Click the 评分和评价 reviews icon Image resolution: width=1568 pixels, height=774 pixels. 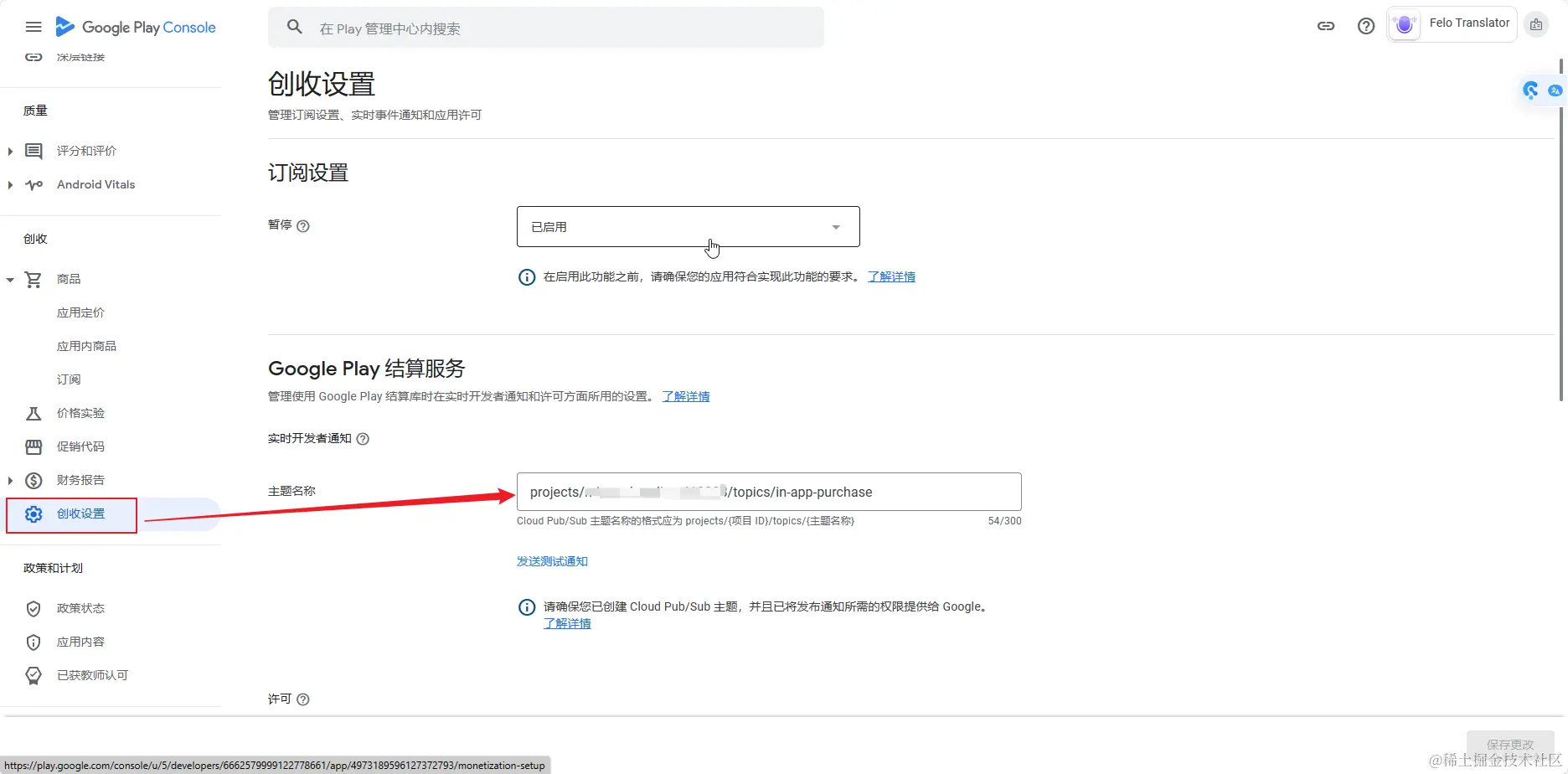[x=34, y=151]
